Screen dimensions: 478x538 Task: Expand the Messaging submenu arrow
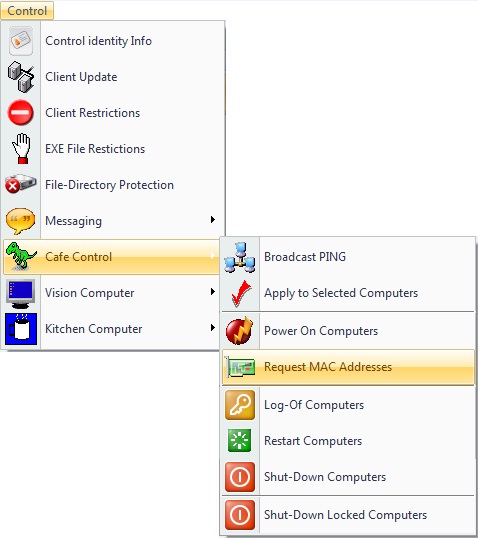[x=213, y=220]
